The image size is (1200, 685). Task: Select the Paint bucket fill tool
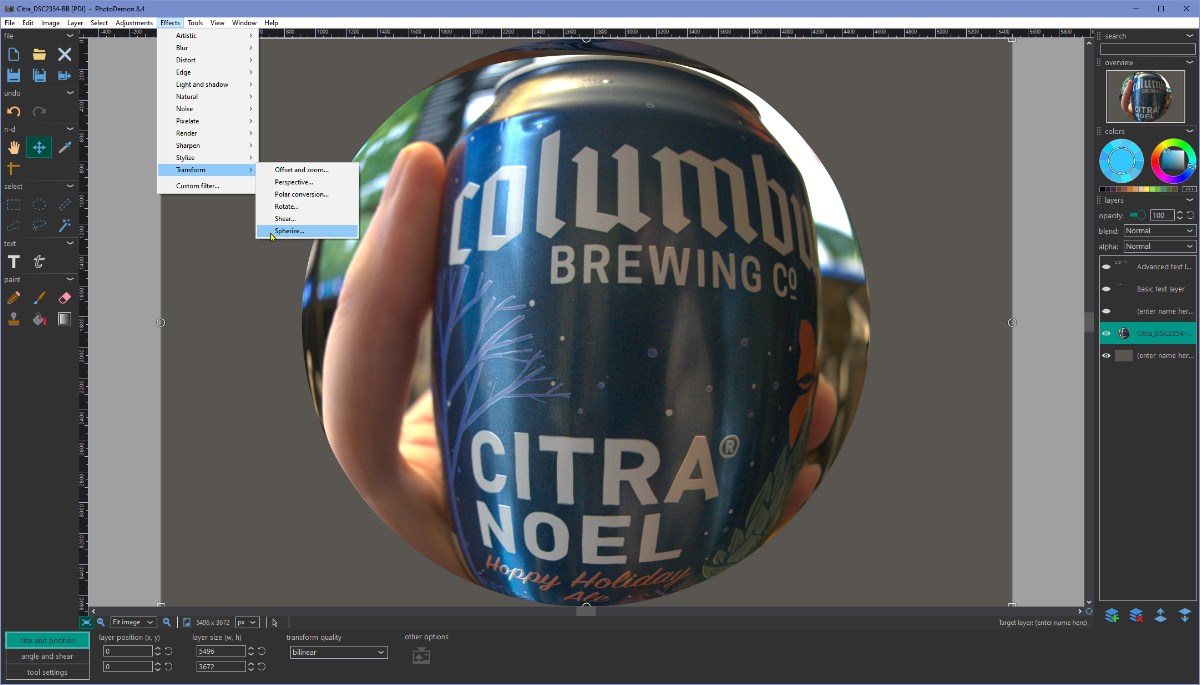(39, 319)
